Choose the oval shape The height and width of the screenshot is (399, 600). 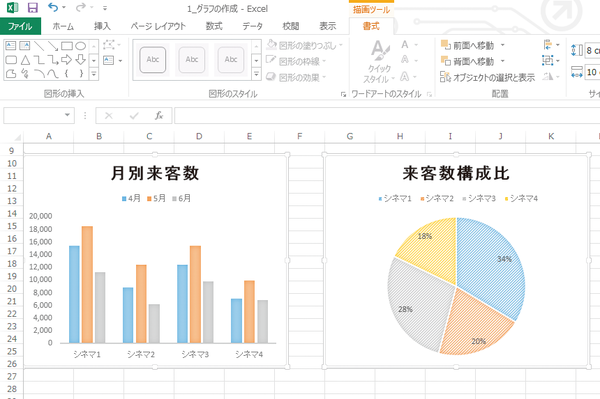tap(80, 46)
